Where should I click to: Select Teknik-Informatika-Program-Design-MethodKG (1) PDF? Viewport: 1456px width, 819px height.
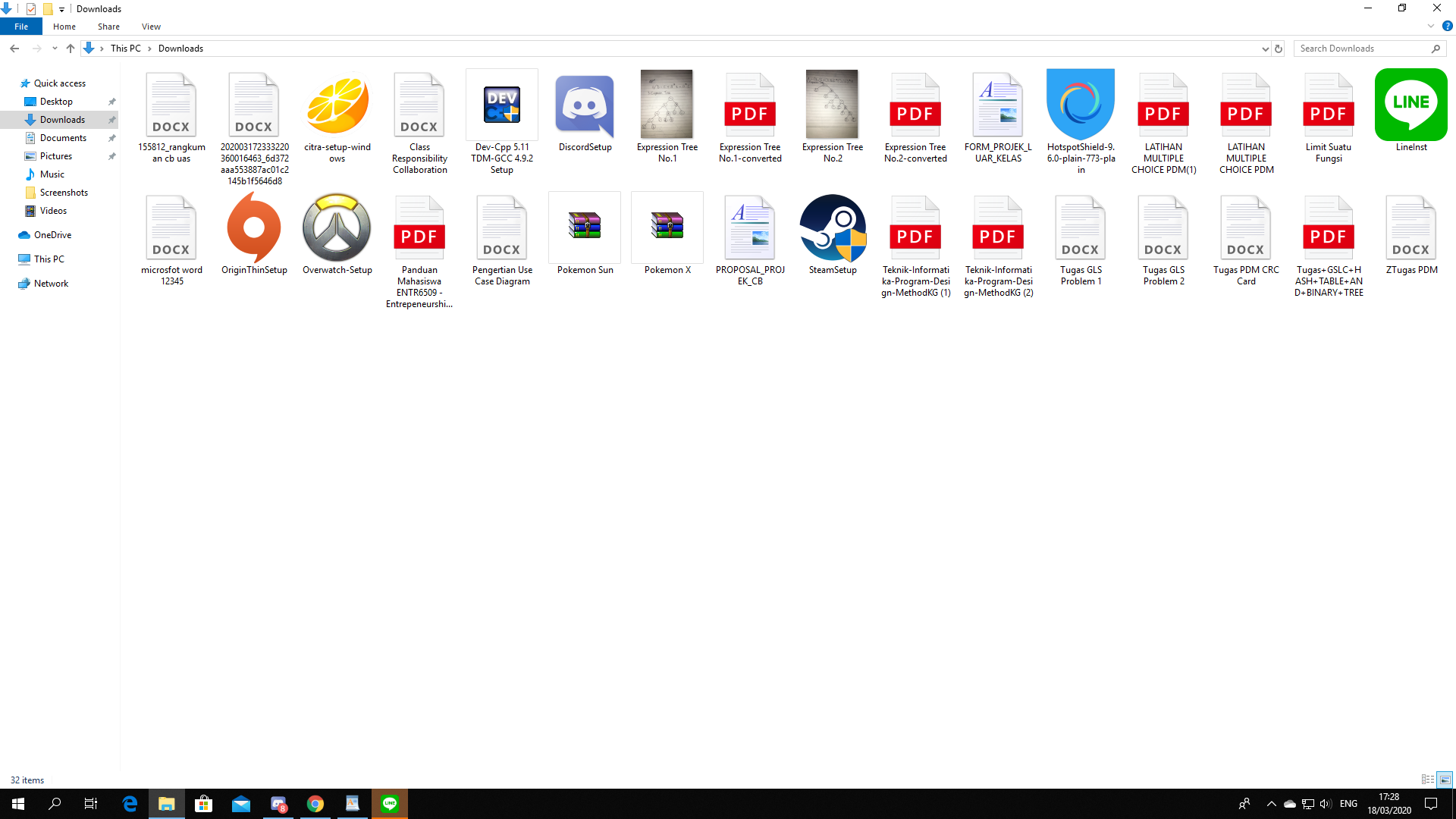(915, 245)
